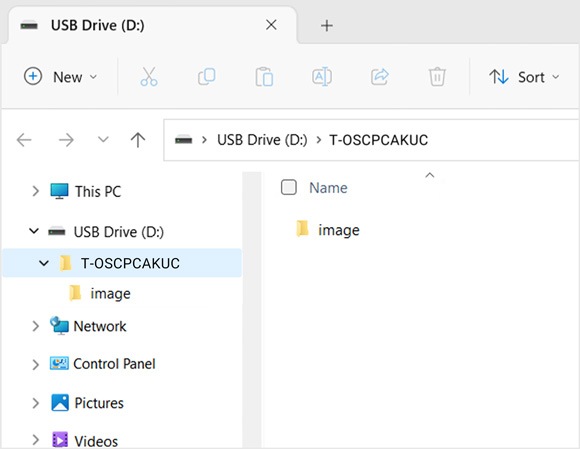Expand the This PC tree node
The height and width of the screenshot is (449, 580).
[35, 191]
